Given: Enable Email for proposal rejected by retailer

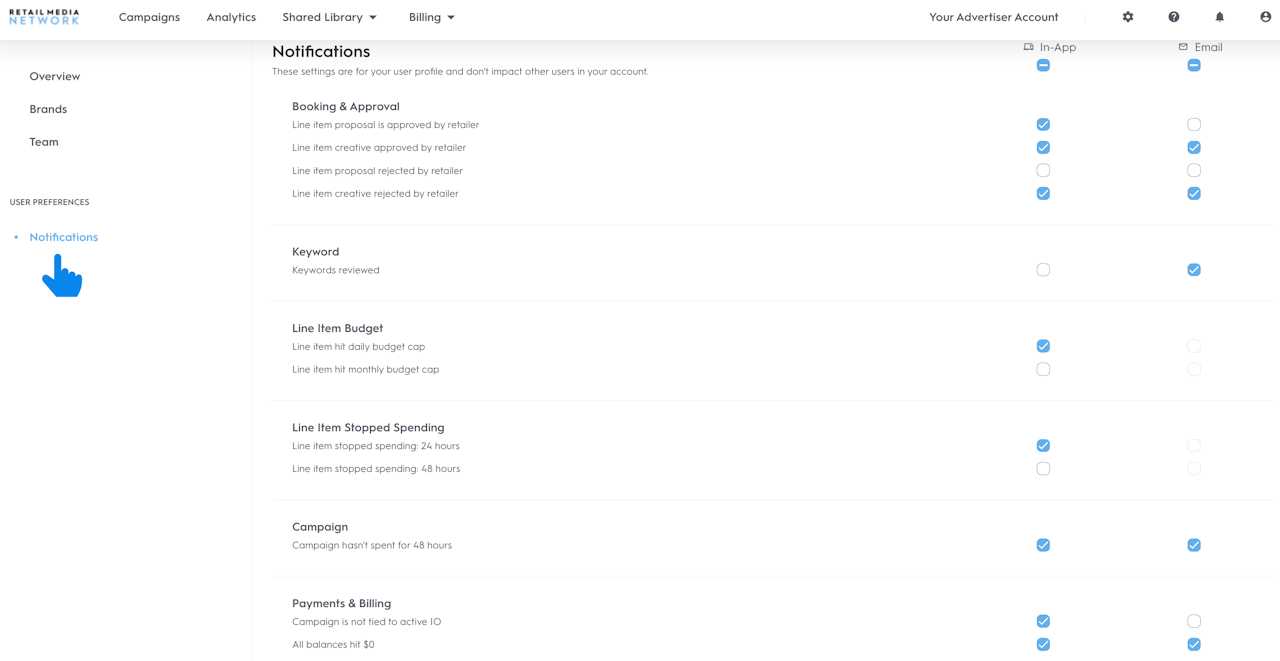Looking at the screenshot, I should click(x=1194, y=171).
